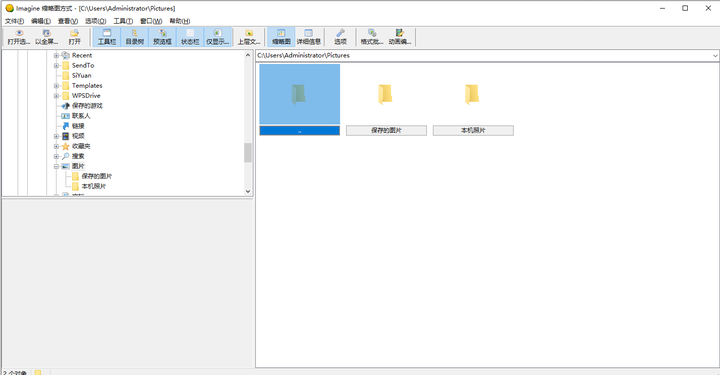The height and width of the screenshot is (375, 720).
Task: Select the 保存的游戏 icon in tree
Action: [x=66, y=106]
